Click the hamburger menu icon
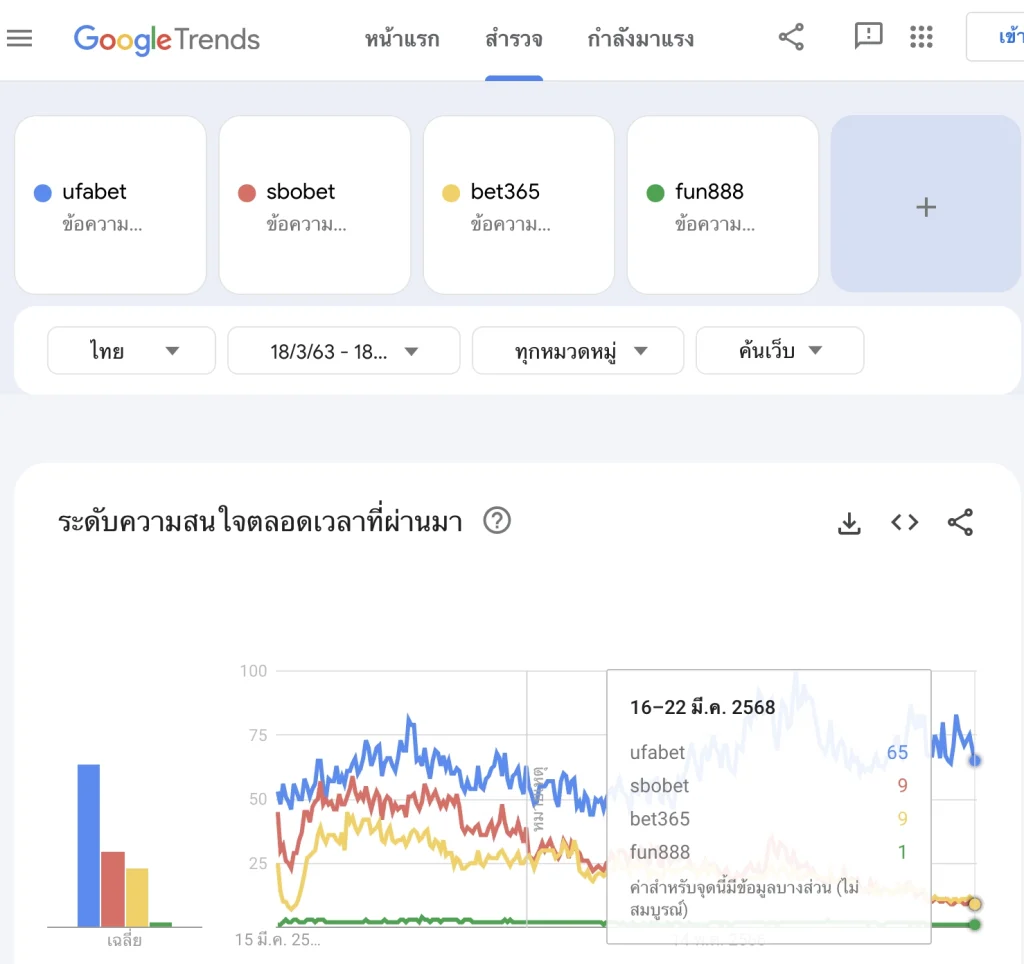 20,38
